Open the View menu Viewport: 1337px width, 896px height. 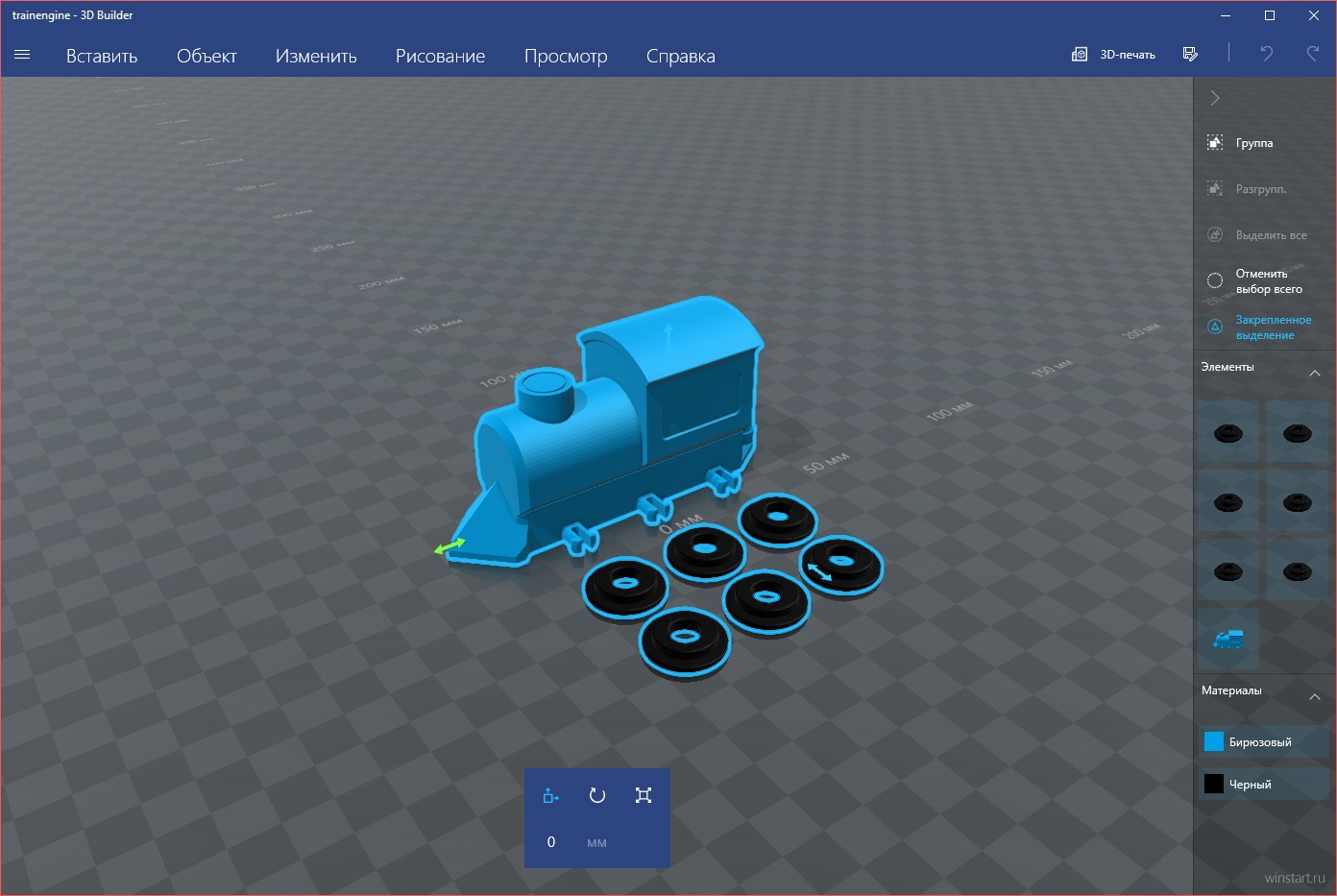(565, 56)
